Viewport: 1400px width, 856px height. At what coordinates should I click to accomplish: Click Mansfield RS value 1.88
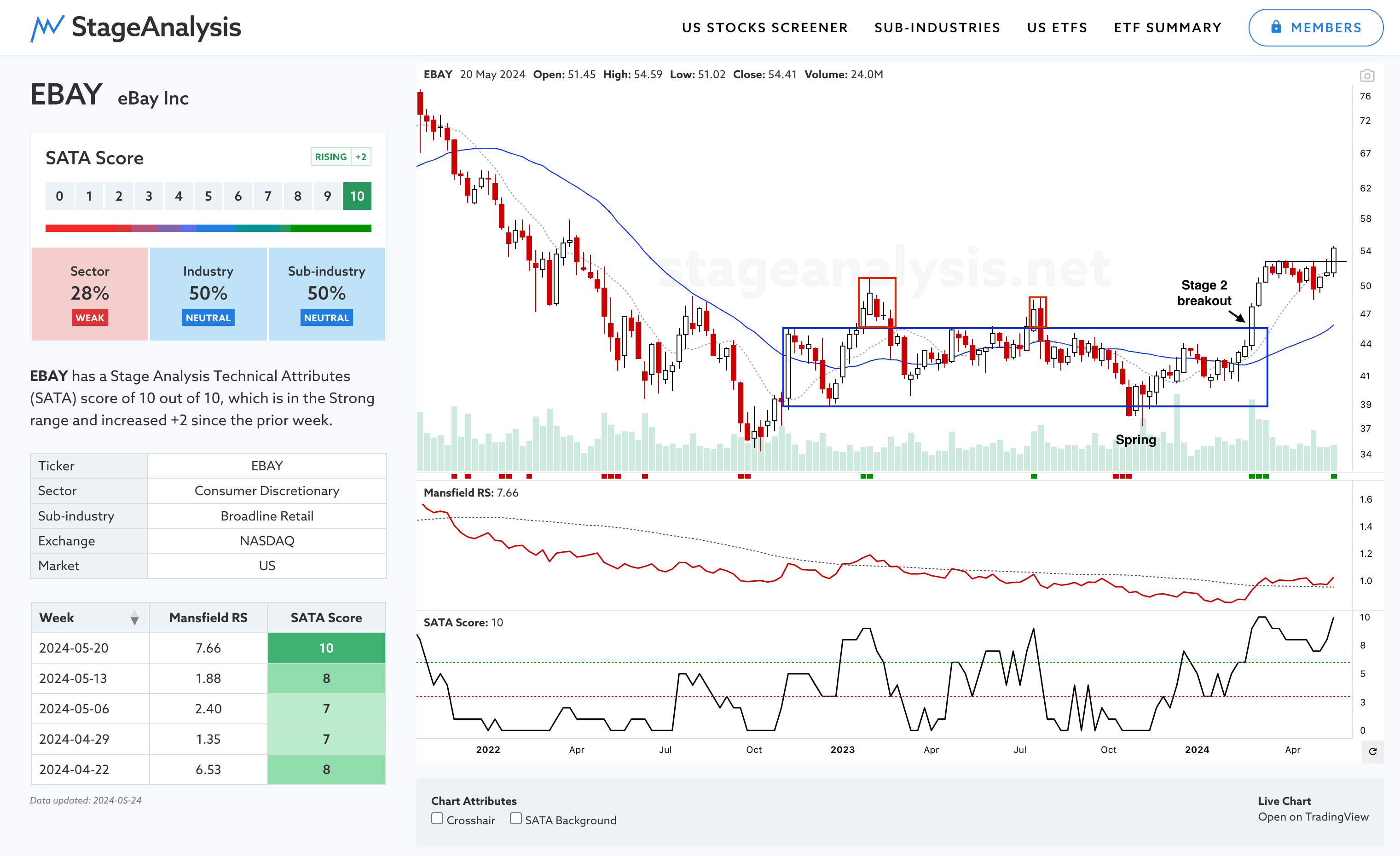tap(208, 678)
